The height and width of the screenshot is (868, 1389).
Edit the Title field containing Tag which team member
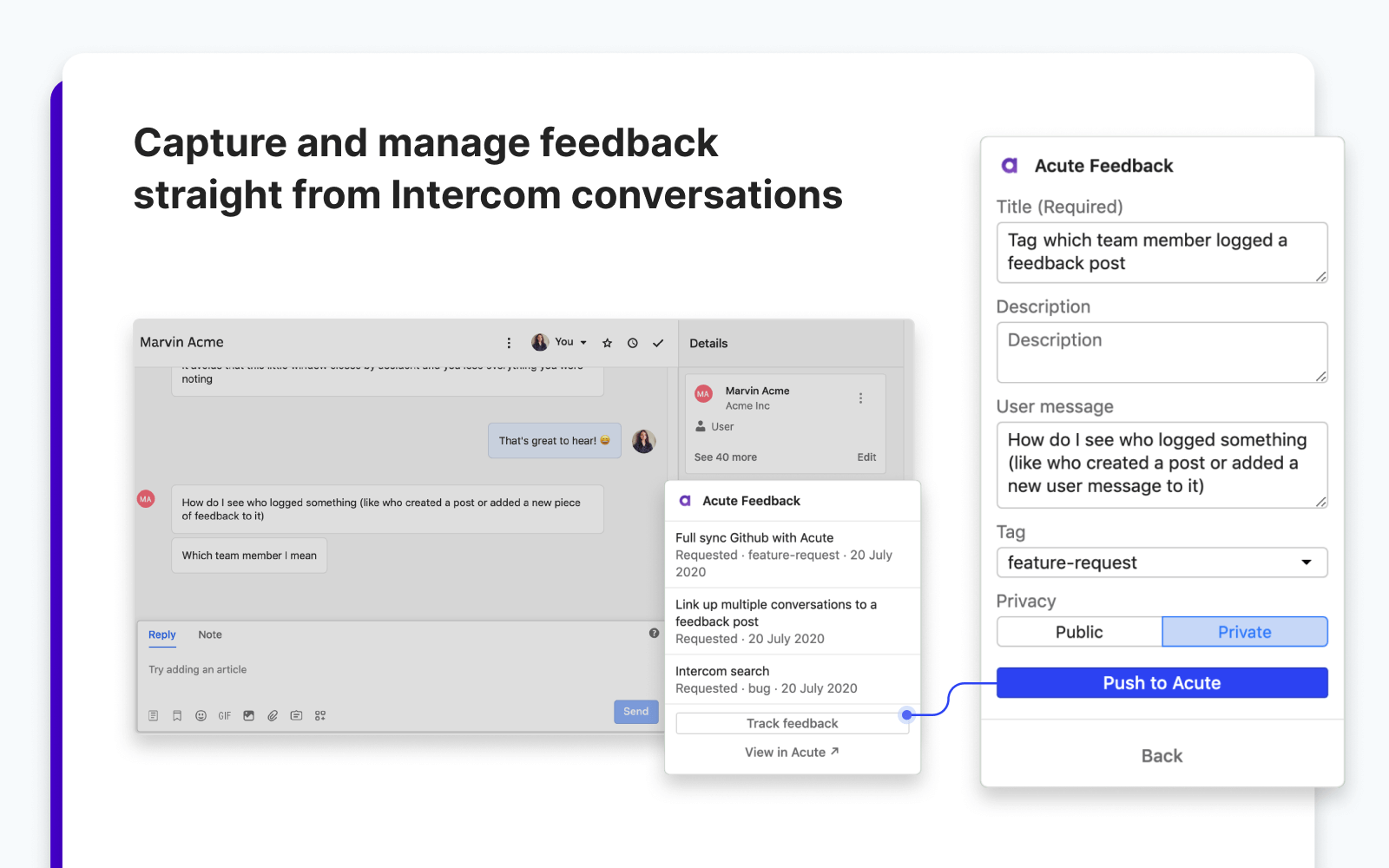1162,253
